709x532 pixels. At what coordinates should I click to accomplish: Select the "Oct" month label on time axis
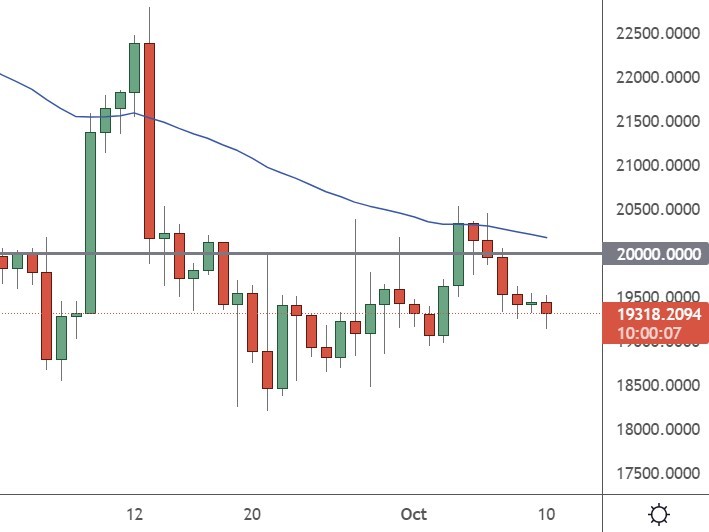(413, 514)
